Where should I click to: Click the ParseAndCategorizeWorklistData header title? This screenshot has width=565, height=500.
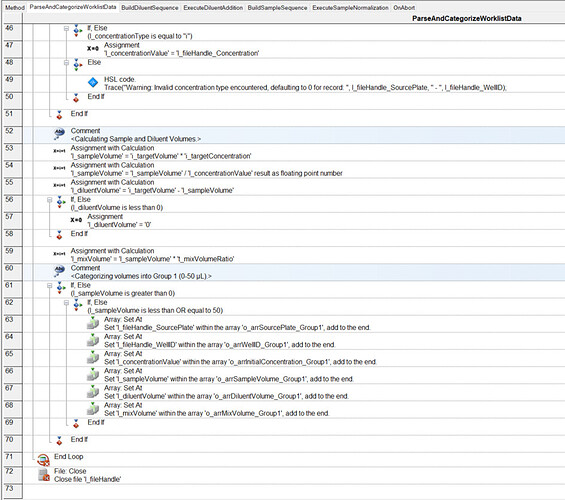(x=467, y=18)
